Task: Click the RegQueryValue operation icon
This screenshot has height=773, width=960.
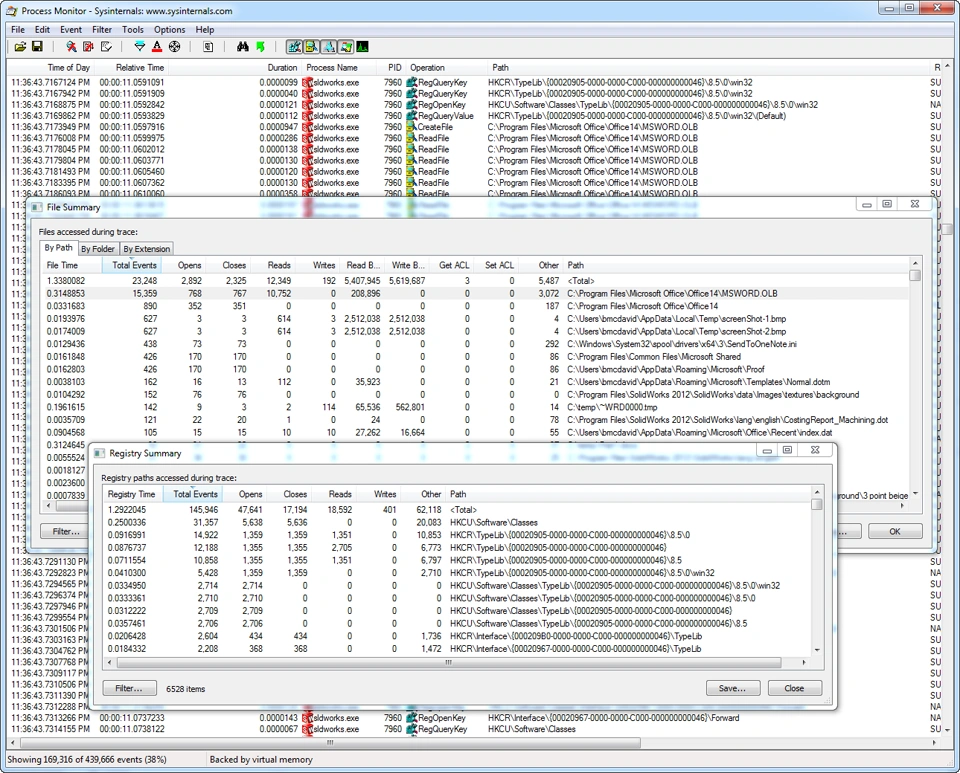Action: pyautogui.click(x=411, y=116)
